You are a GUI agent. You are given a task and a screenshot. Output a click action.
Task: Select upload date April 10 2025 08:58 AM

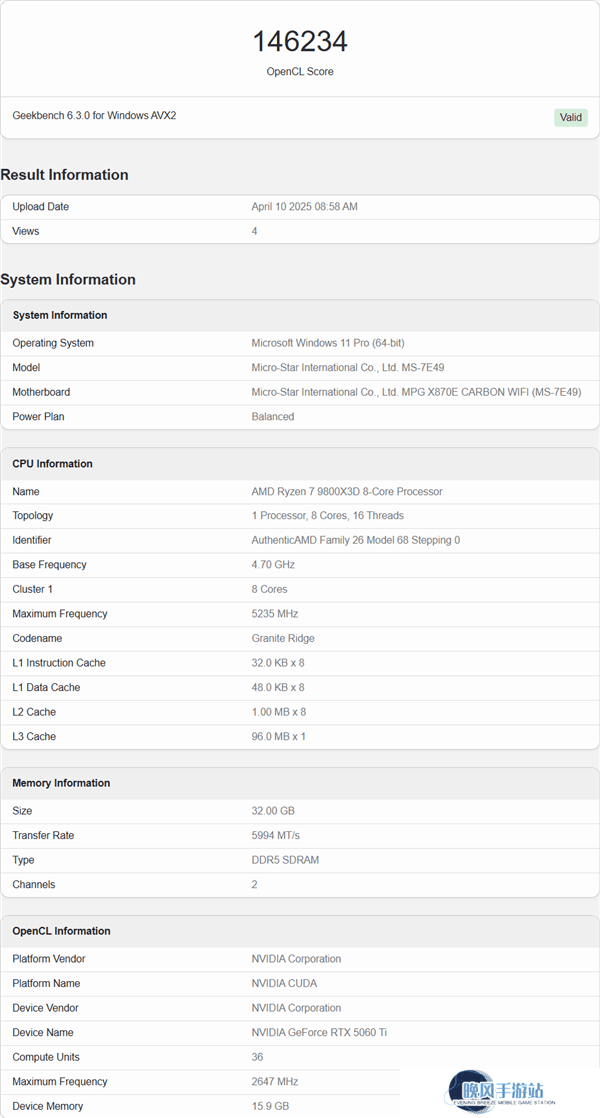pyautogui.click(x=304, y=207)
